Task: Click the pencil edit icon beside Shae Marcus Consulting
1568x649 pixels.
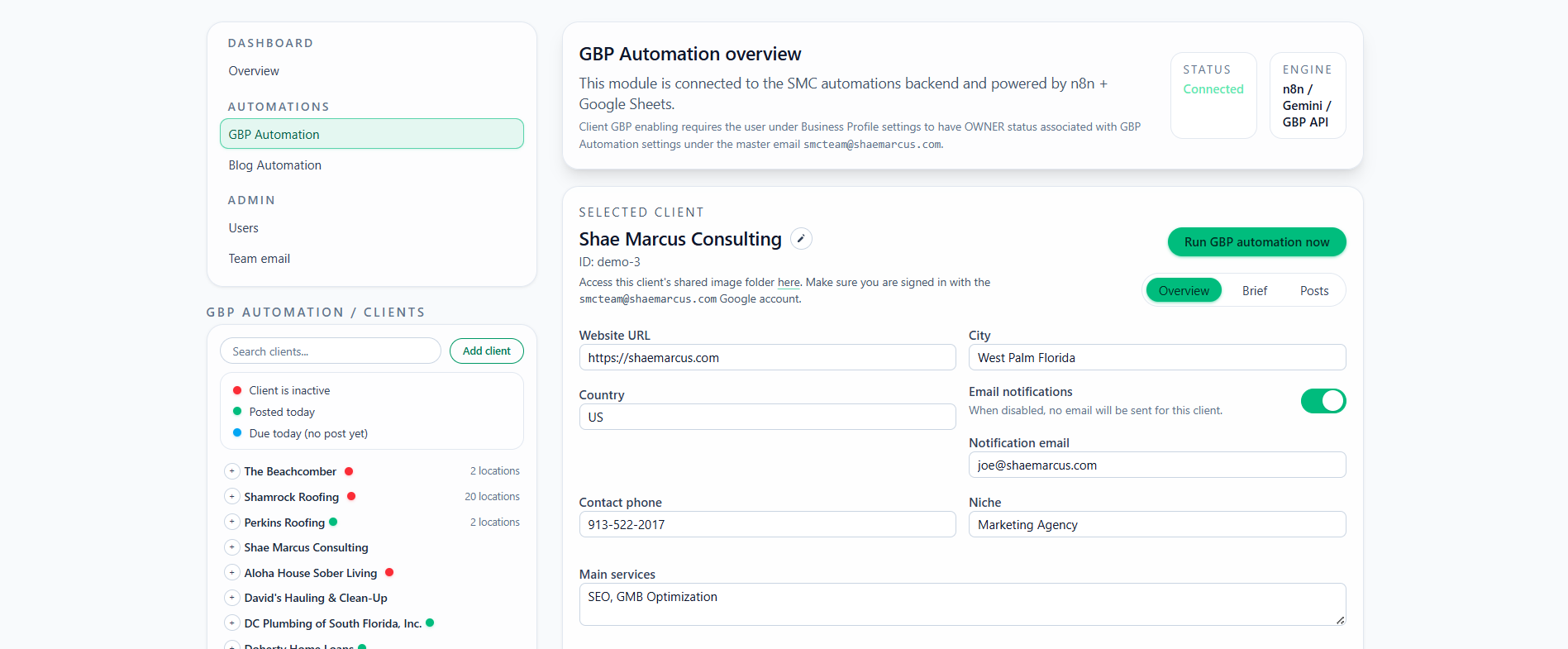Action: (x=801, y=239)
